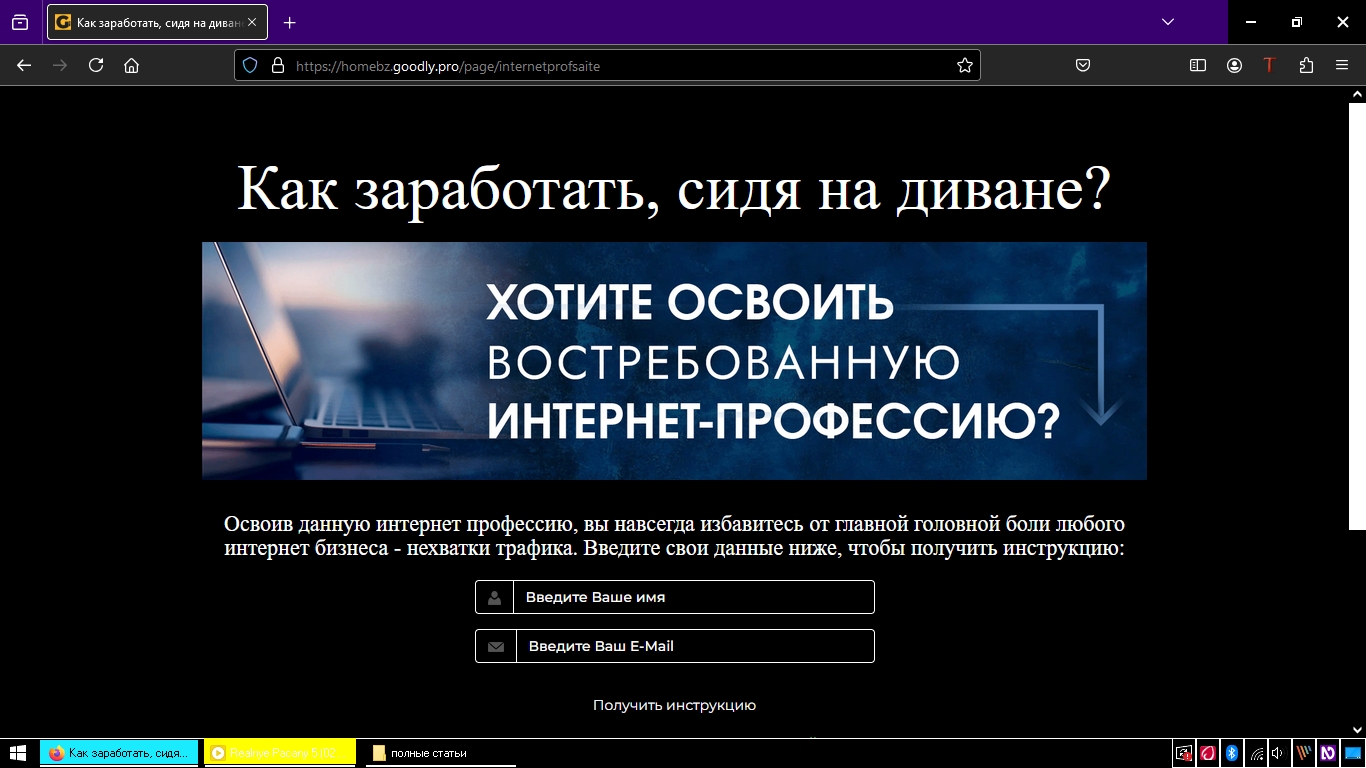Go forward with the greyed arrow

click(60, 65)
